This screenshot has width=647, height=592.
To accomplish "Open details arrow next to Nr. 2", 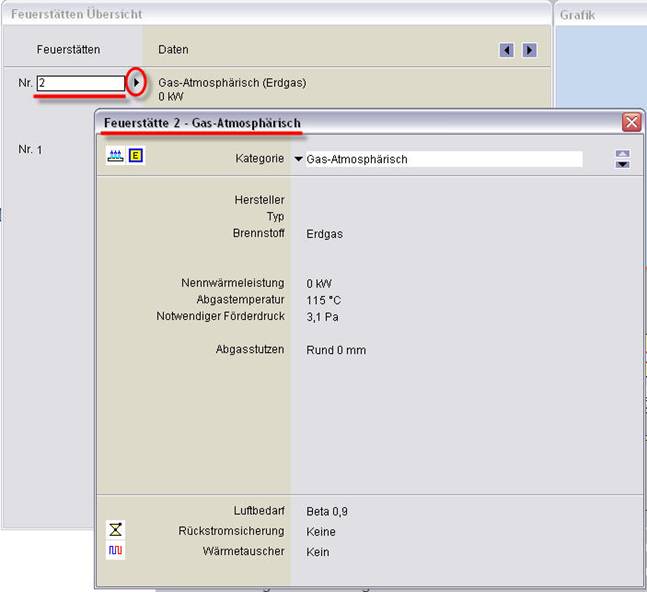I will [137, 83].
